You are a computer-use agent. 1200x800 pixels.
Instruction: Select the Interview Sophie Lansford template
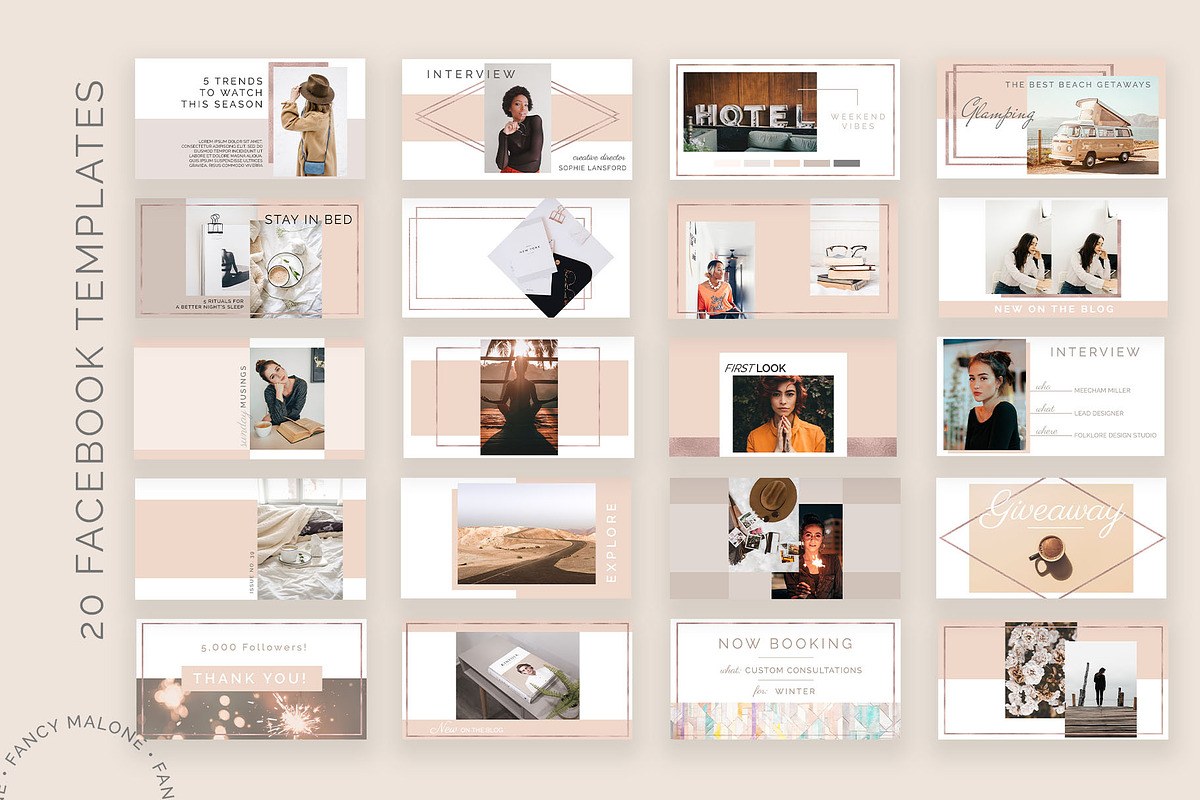pyautogui.click(x=517, y=119)
